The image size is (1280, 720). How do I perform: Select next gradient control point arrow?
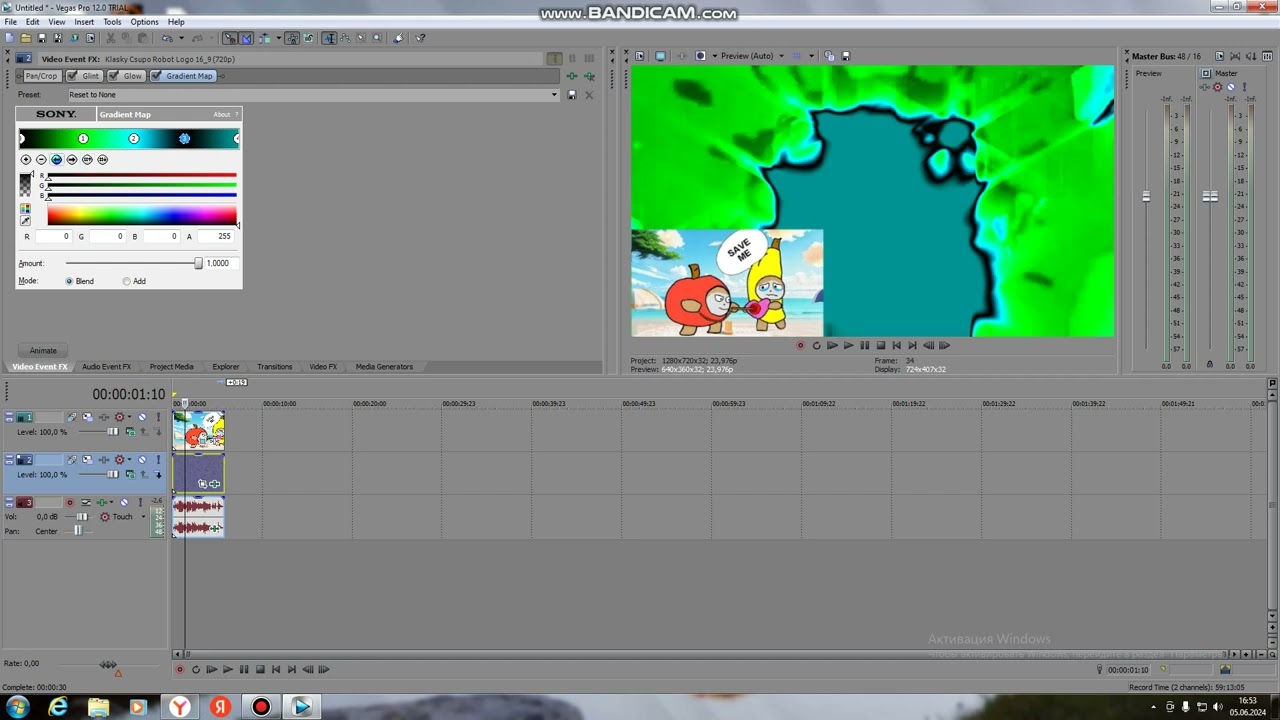[x=71, y=160]
